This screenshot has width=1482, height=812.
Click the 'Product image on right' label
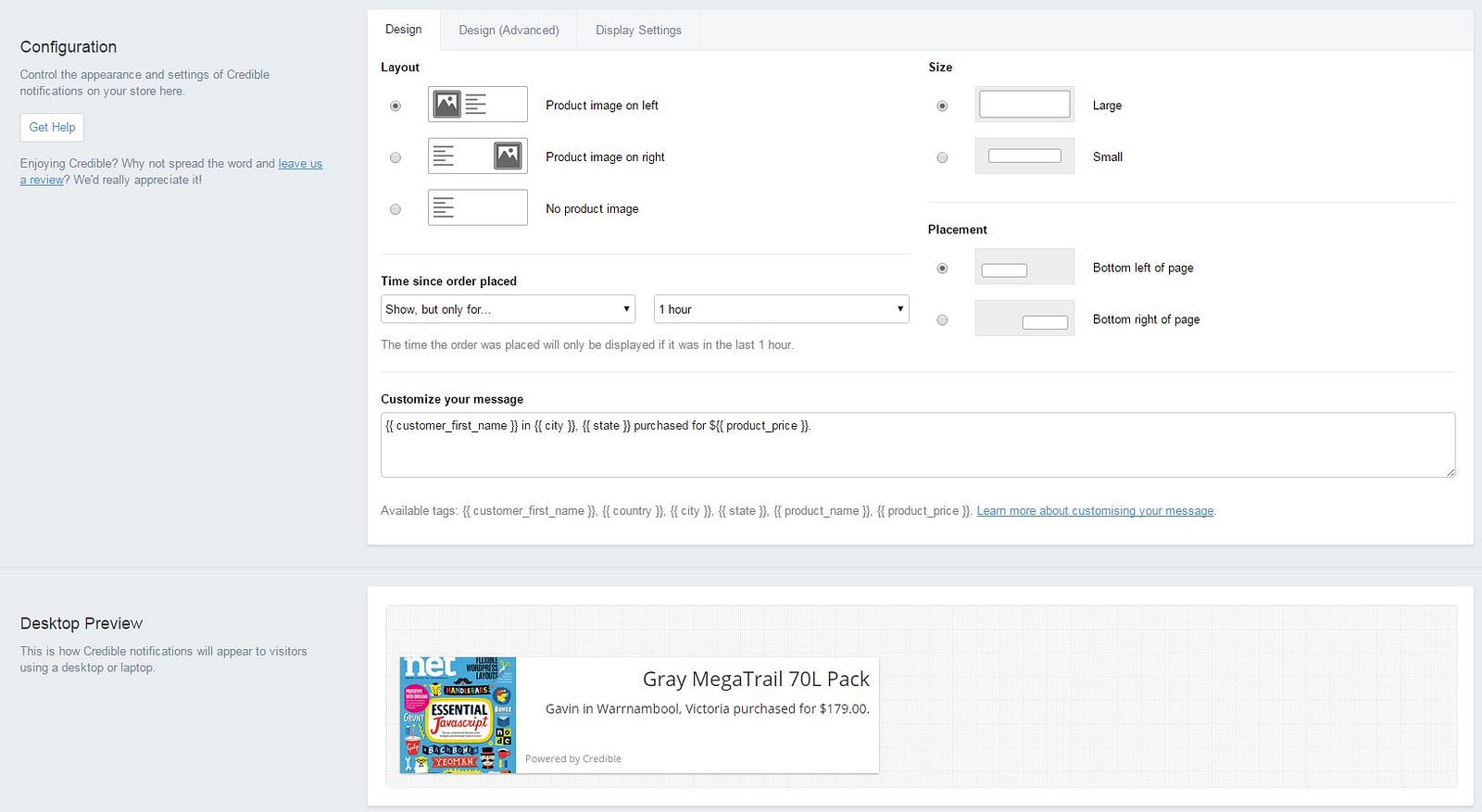[x=605, y=157]
